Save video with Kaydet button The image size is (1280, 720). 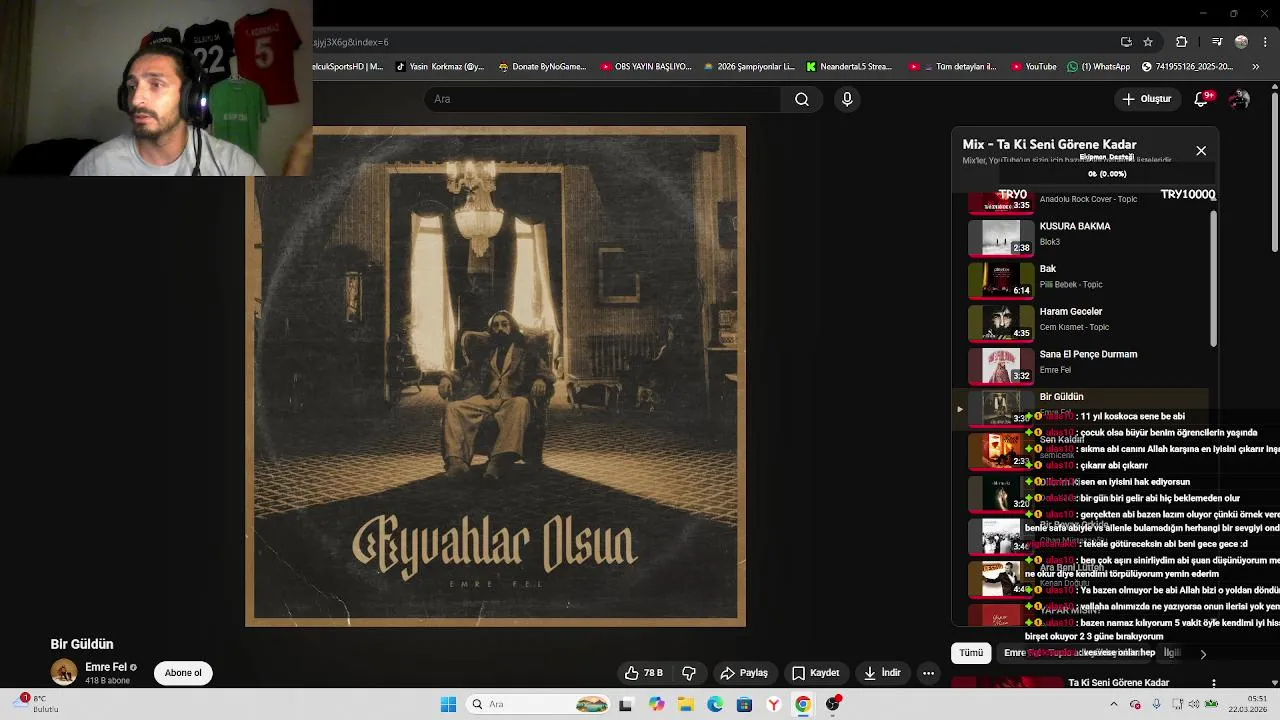[816, 673]
